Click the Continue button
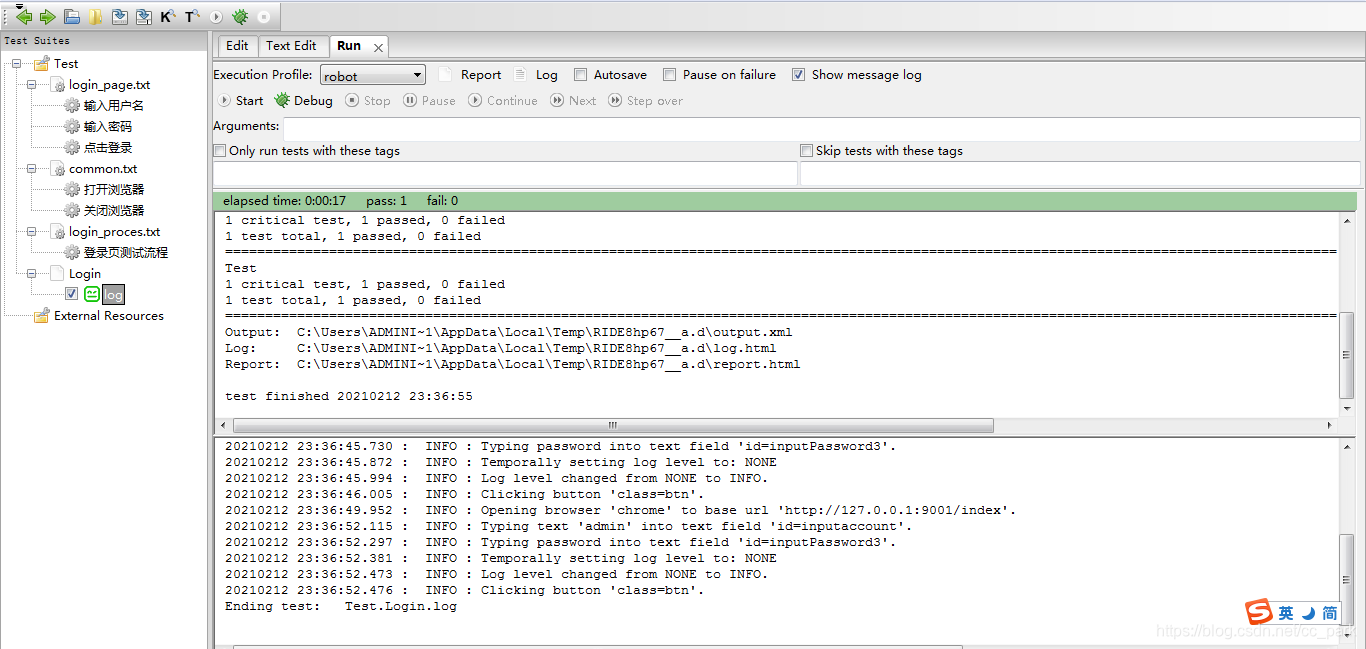The height and width of the screenshot is (649, 1366). [503, 101]
